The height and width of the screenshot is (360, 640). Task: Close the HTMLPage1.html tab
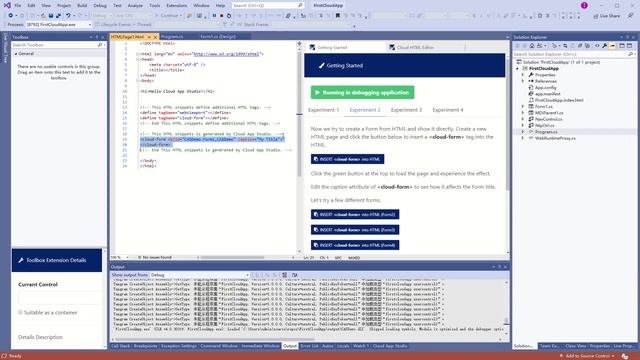click(155, 37)
